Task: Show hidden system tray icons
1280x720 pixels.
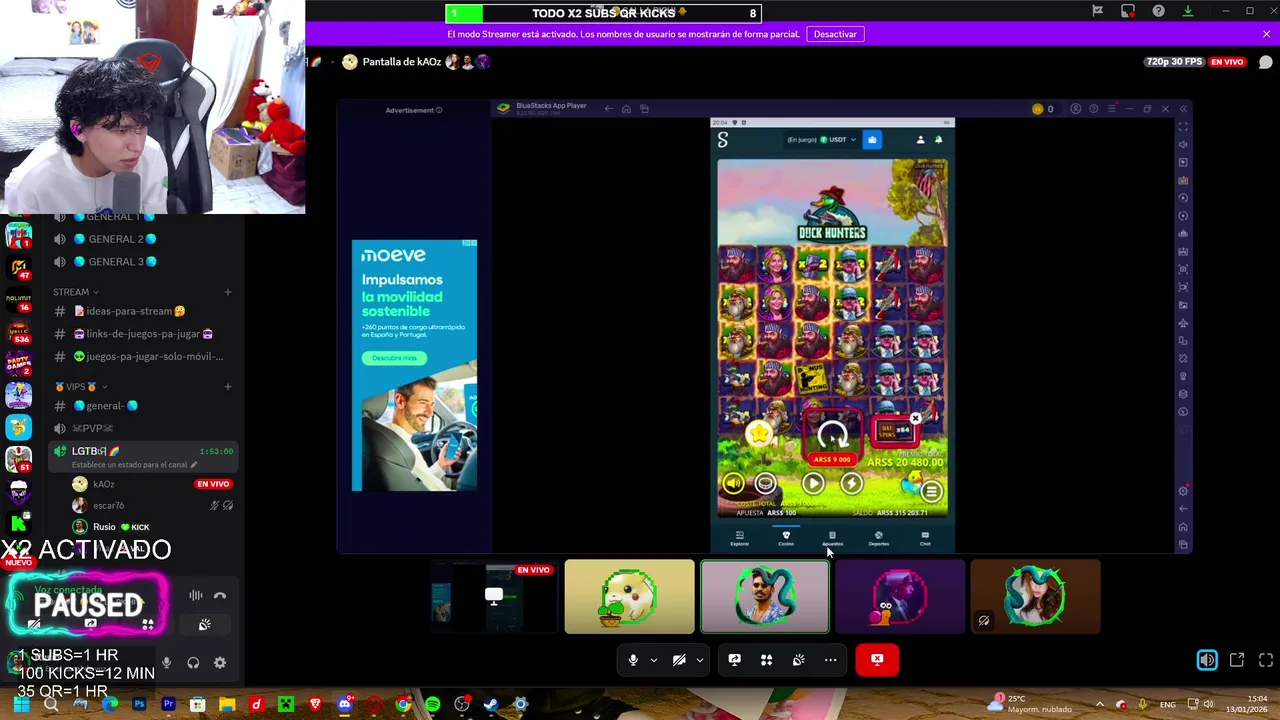Action: click(x=1099, y=705)
